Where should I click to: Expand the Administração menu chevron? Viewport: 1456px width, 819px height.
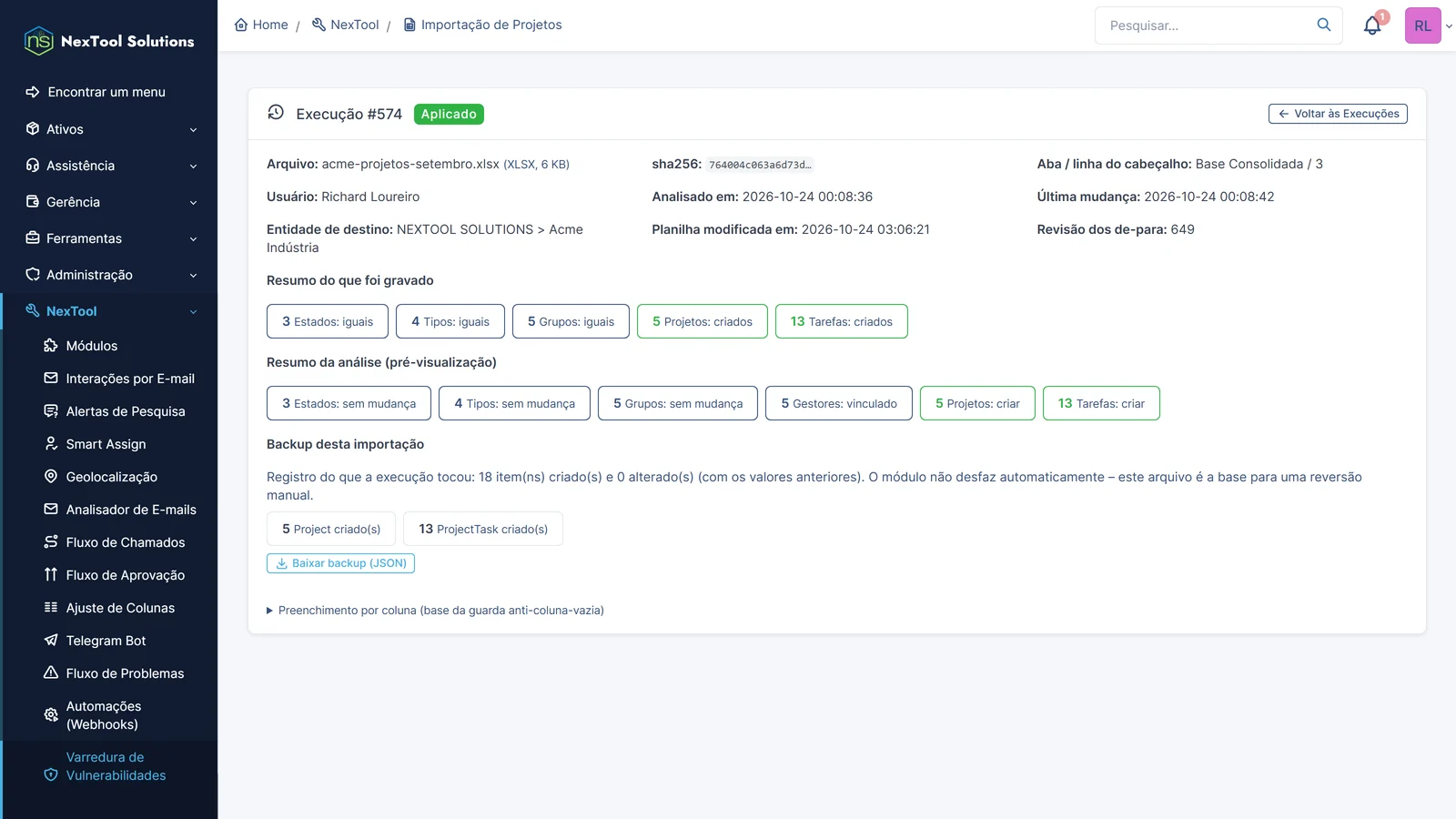[x=193, y=276]
